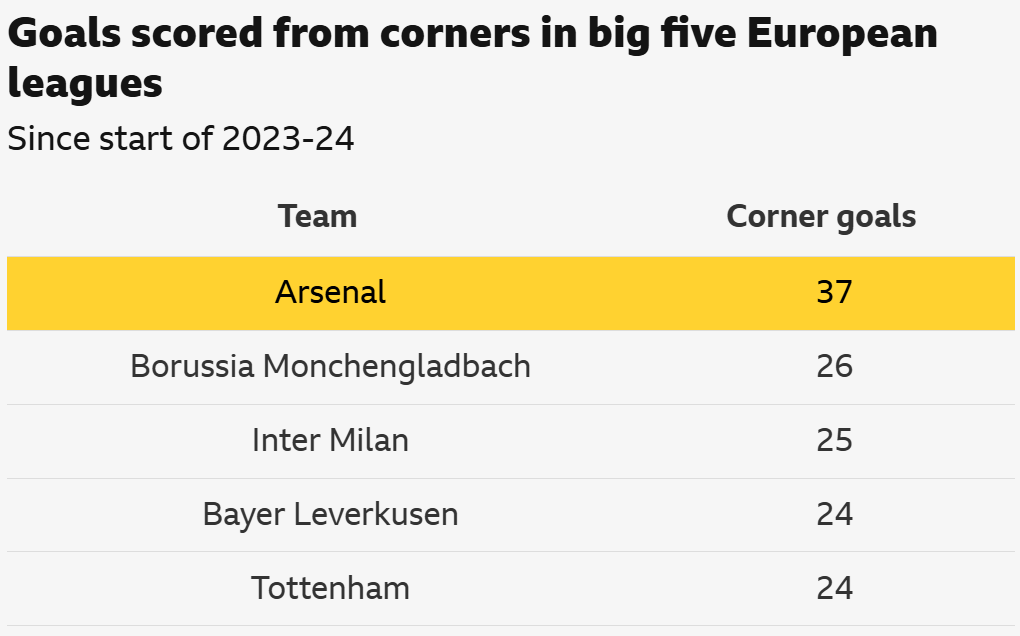Select the Bayer Leverkusen team cell
The width and height of the screenshot is (1020, 636).
pos(330,515)
